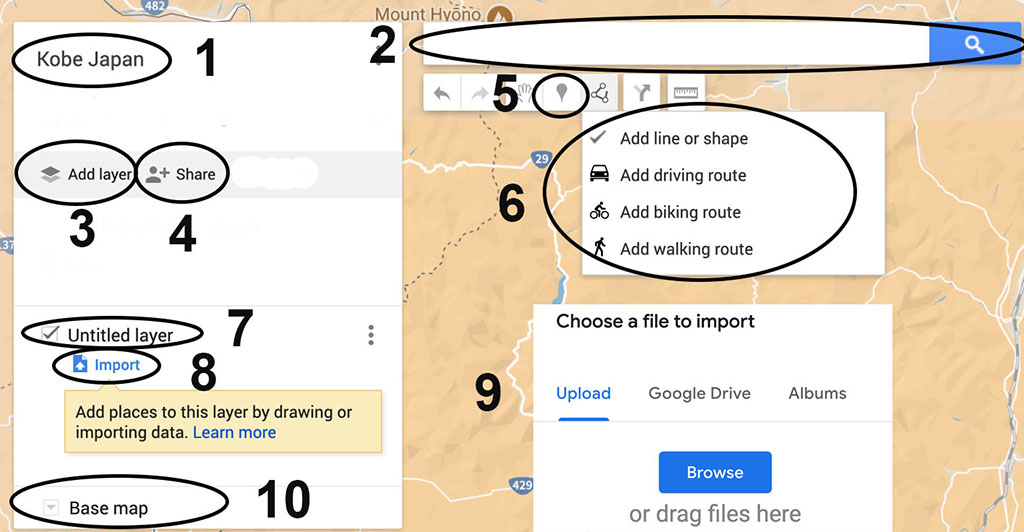Click the redo arrow icon

[x=480, y=93]
